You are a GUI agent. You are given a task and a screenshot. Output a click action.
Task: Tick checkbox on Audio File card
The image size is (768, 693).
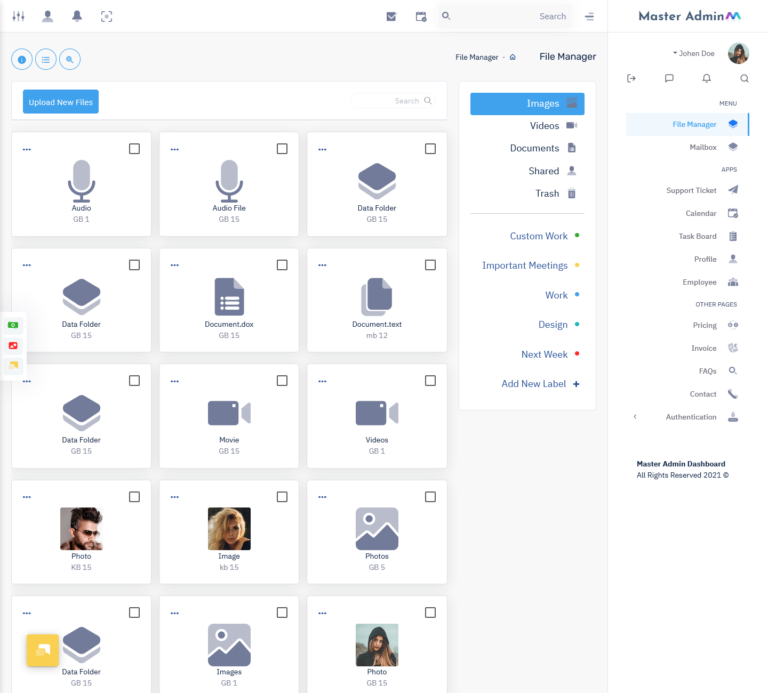pos(282,148)
